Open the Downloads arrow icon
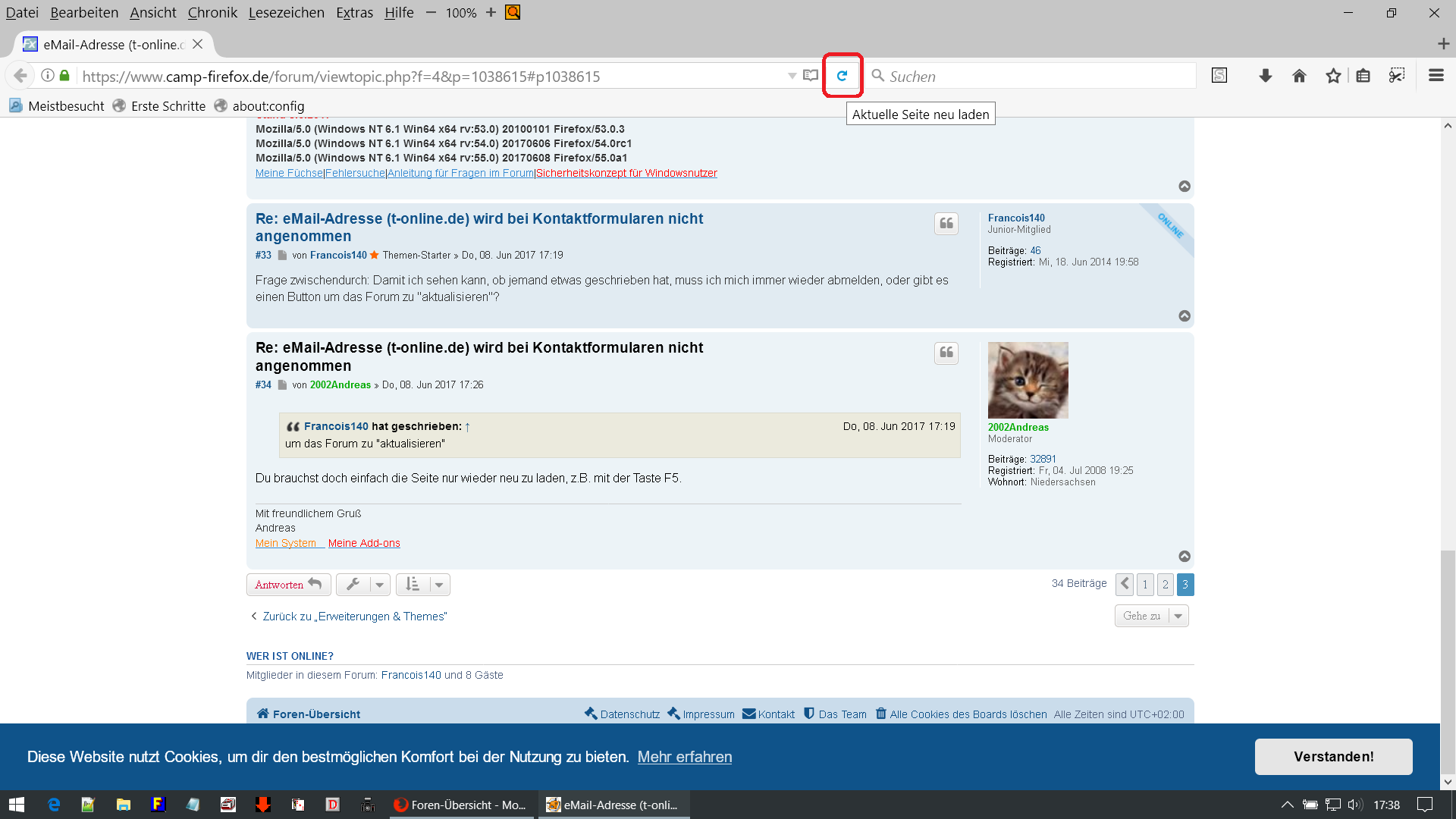Screen dimensions: 1456x819 click(1265, 76)
